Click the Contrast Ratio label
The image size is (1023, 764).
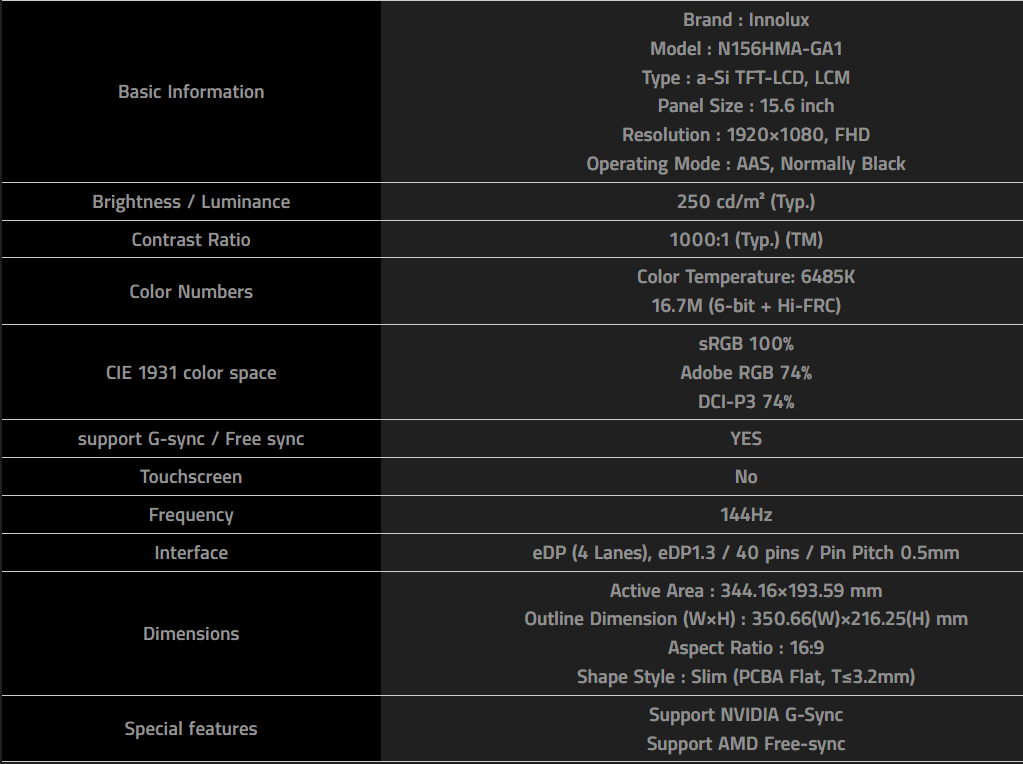point(191,240)
